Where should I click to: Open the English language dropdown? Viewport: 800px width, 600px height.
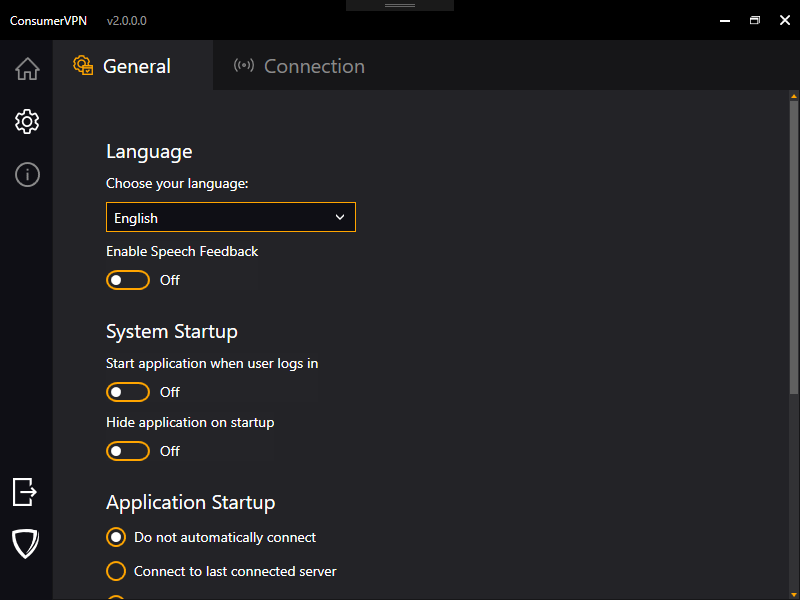[x=231, y=217]
